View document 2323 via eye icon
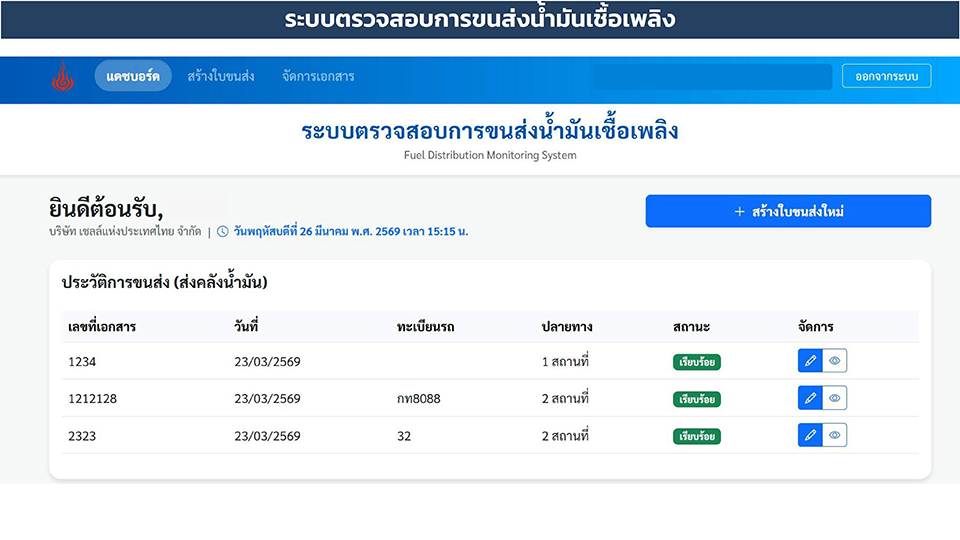This screenshot has width=960, height=540. pos(835,435)
